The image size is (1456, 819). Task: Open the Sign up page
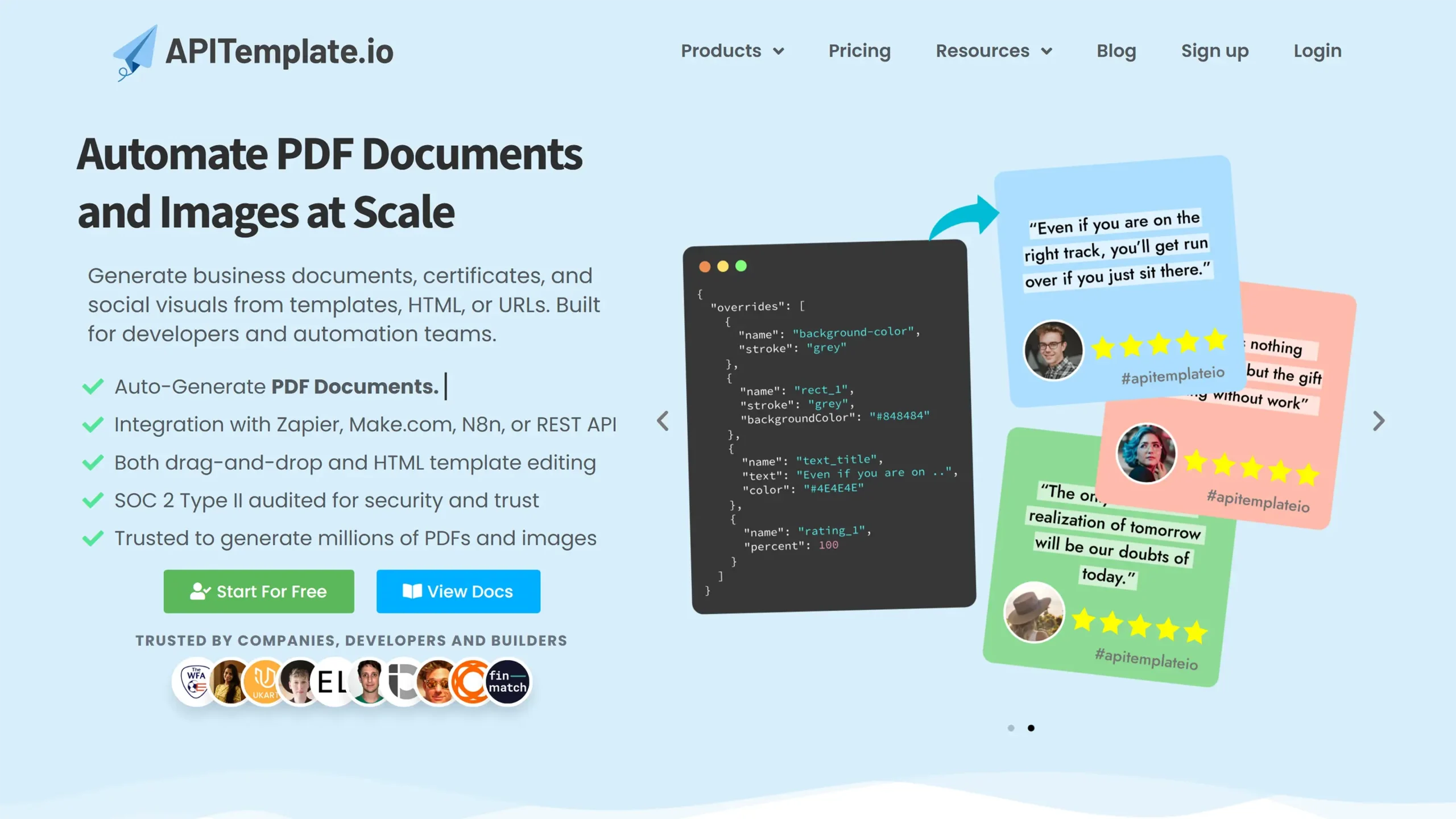(1214, 51)
